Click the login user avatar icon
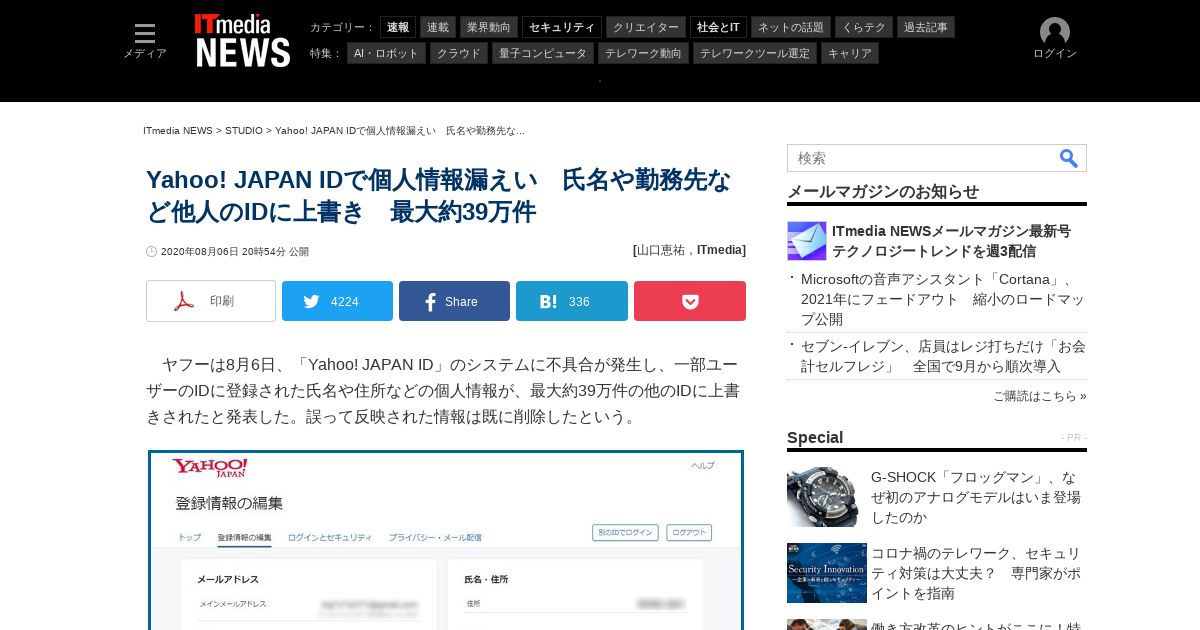 [x=1055, y=32]
